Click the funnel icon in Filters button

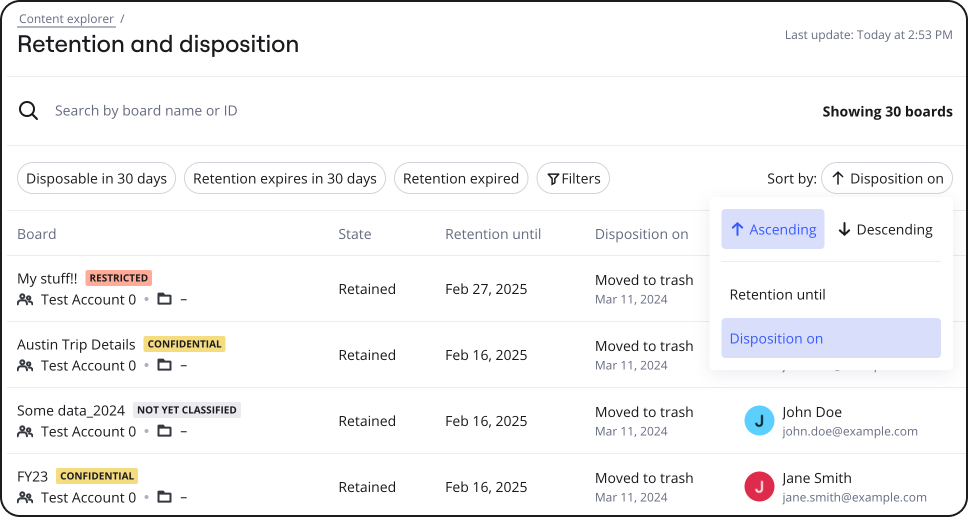552,179
